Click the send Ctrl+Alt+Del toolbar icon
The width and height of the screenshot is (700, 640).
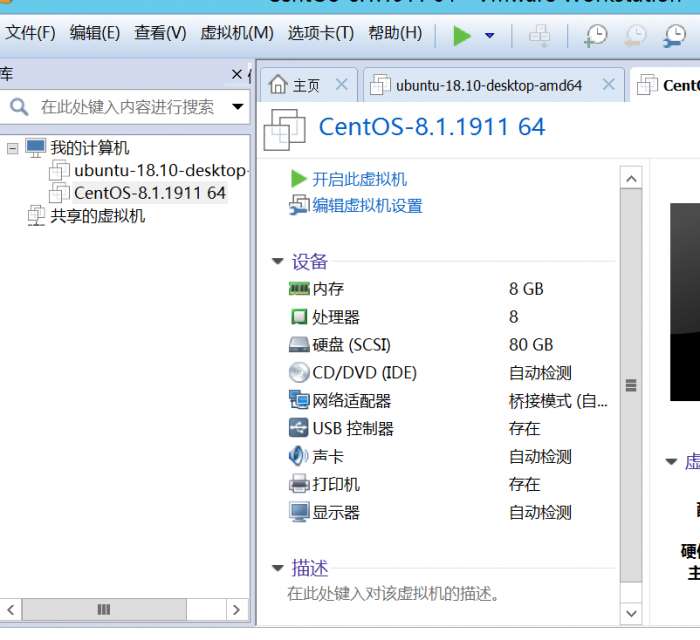(x=539, y=35)
